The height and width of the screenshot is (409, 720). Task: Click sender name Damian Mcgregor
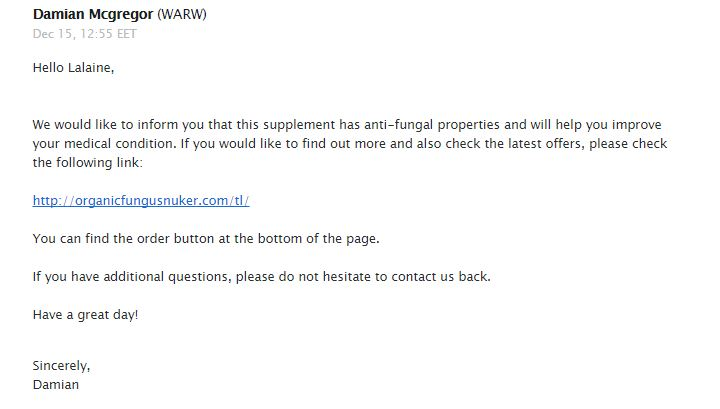[x=93, y=14]
